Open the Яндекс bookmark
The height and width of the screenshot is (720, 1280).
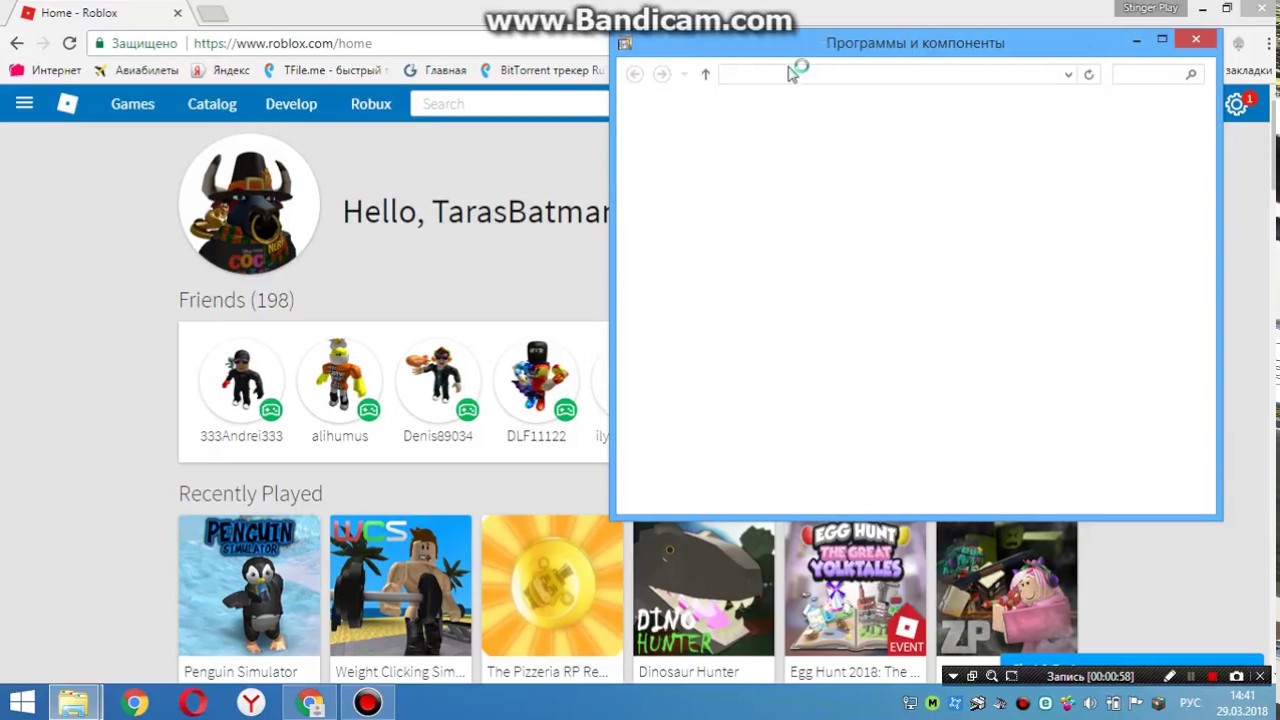coord(221,70)
